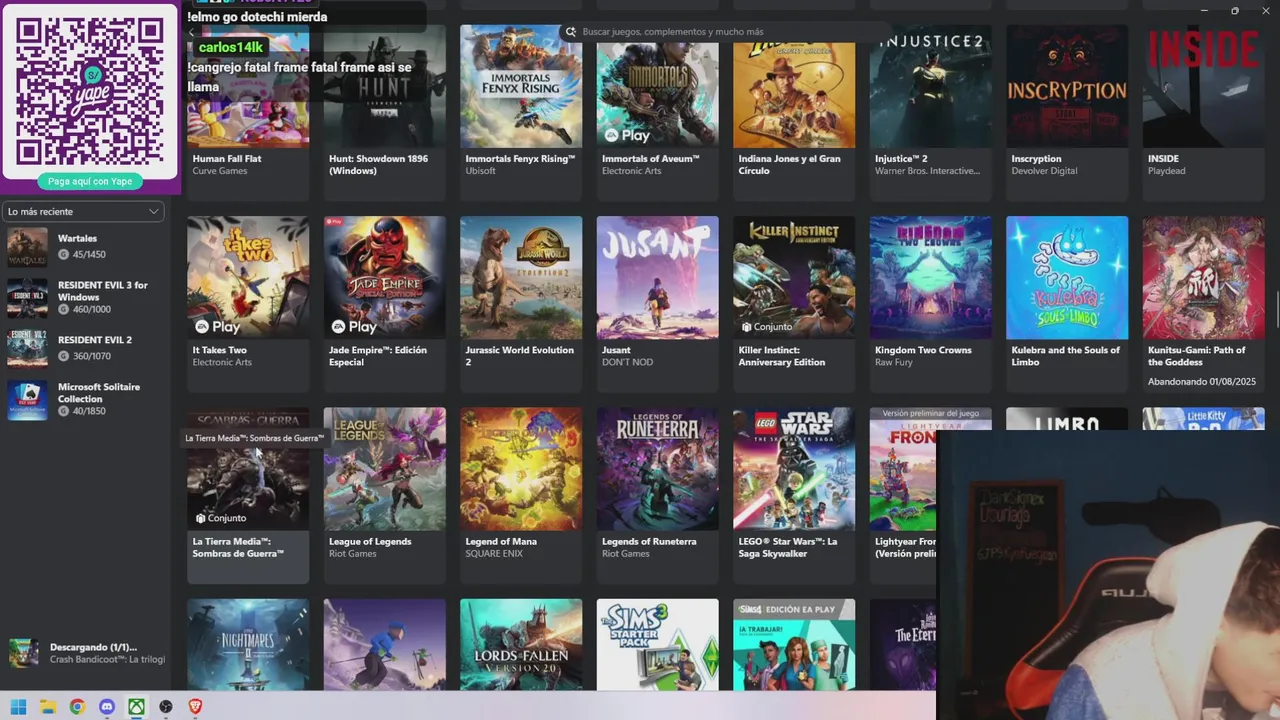The height and width of the screenshot is (720, 1280).
Task: Click the EA Play badge on Jade Empire
Action: pyautogui.click(x=354, y=327)
